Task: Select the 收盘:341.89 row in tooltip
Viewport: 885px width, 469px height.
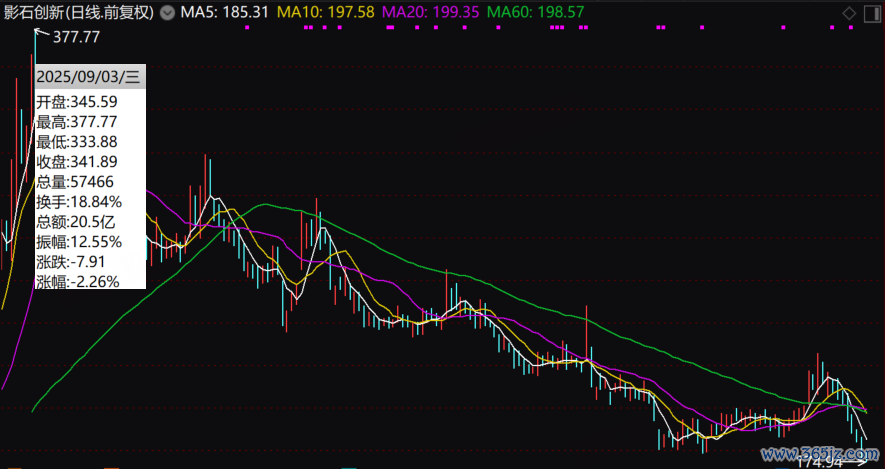Action: [x=90, y=162]
